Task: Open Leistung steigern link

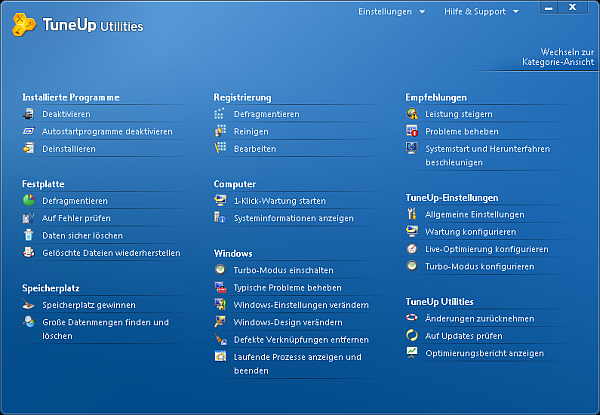Action: pos(459,114)
